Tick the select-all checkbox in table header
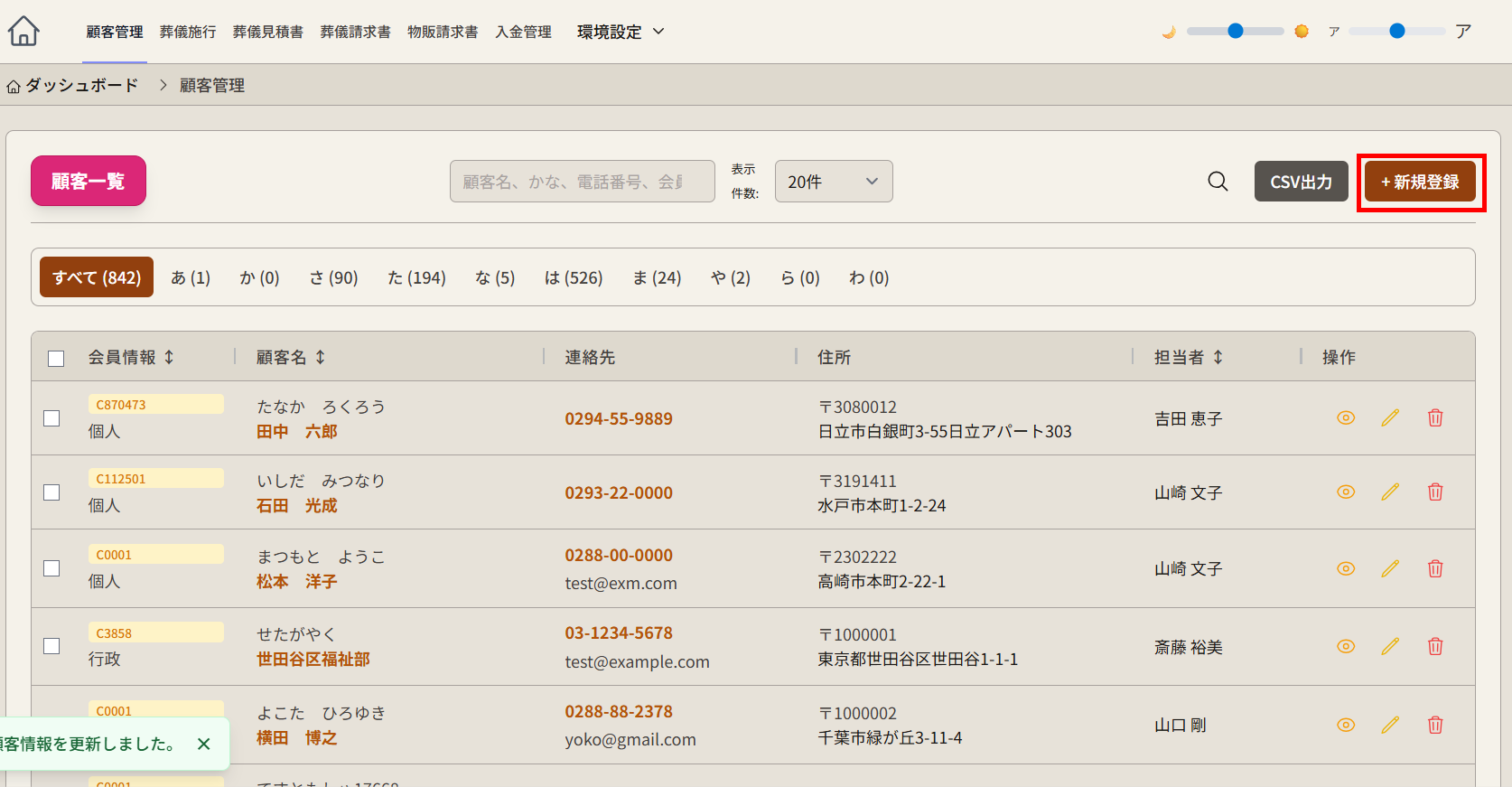This screenshot has width=1512, height=787. tap(56, 359)
